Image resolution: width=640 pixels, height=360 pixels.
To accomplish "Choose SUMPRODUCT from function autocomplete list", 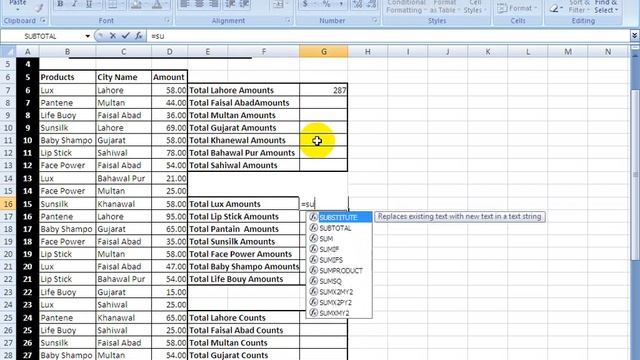I will (x=339, y=271).
